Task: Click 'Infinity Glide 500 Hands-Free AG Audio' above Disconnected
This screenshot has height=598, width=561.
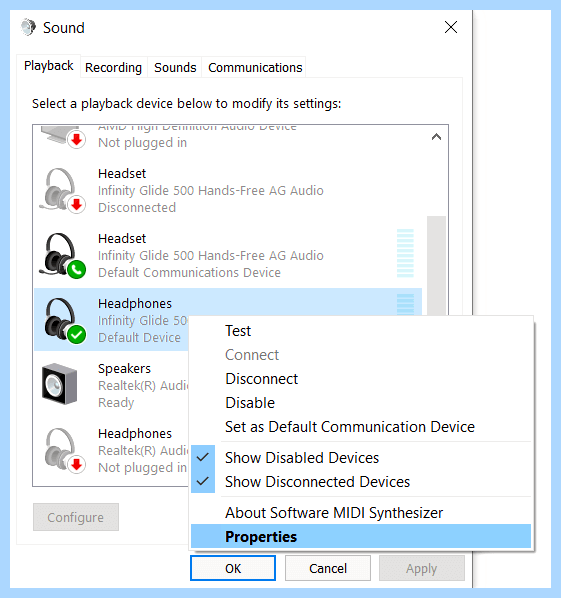Action: coord(211,190)
